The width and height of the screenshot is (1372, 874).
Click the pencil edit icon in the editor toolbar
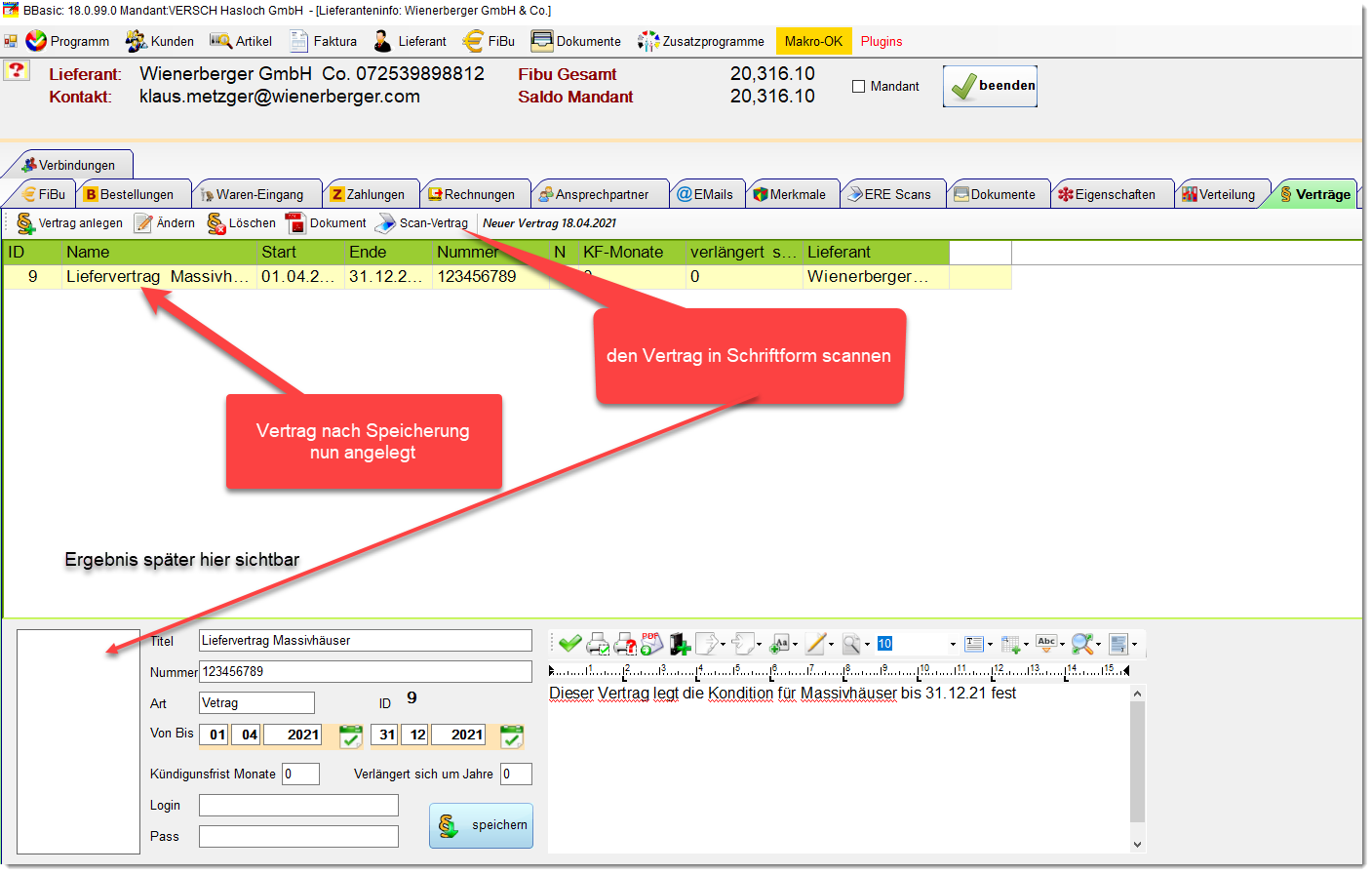pos(816,644)
